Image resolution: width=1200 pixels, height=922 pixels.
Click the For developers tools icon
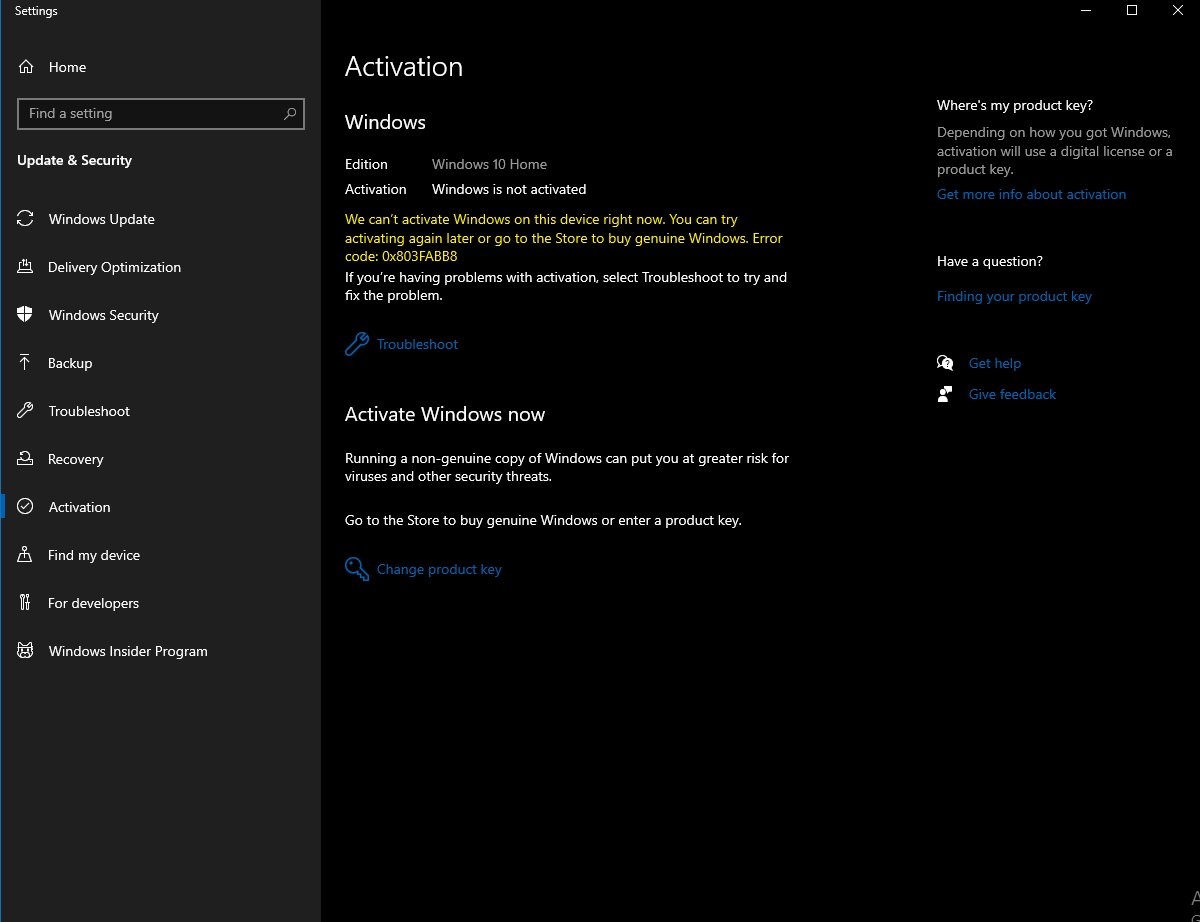point(26,603)
